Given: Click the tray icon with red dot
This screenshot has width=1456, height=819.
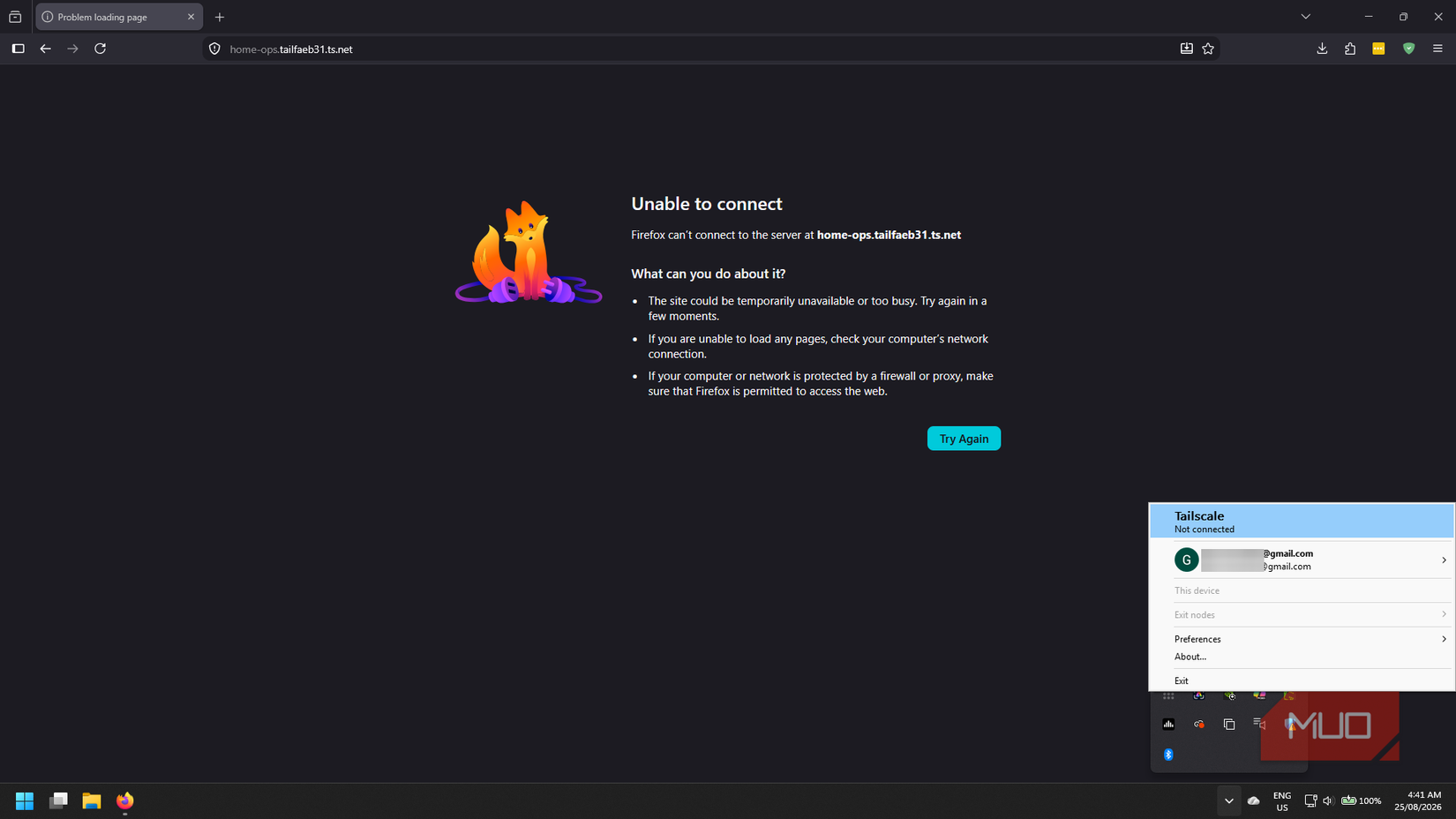Looking at the screenshot, I should pos(1198,725).
